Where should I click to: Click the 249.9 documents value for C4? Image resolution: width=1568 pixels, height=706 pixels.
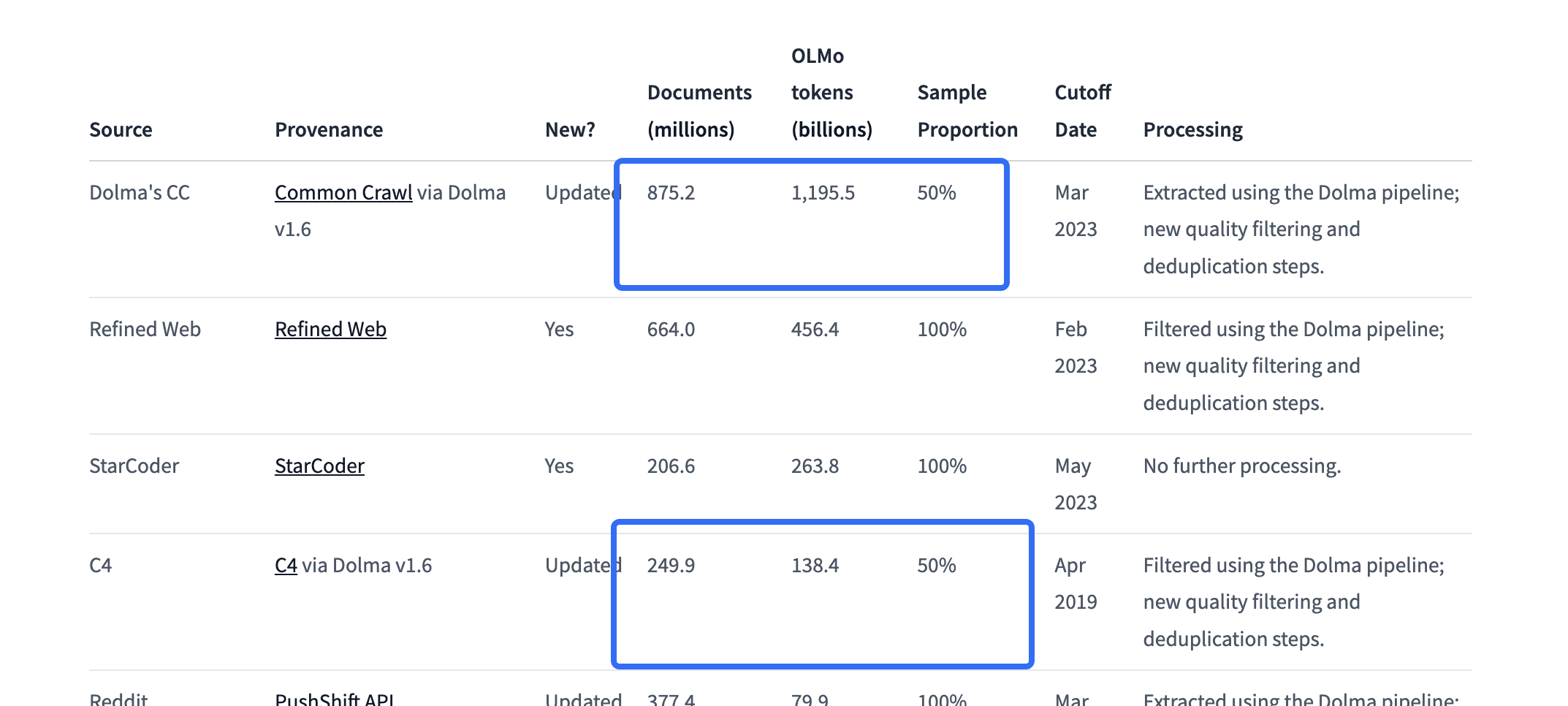click(x=671, y=565)
